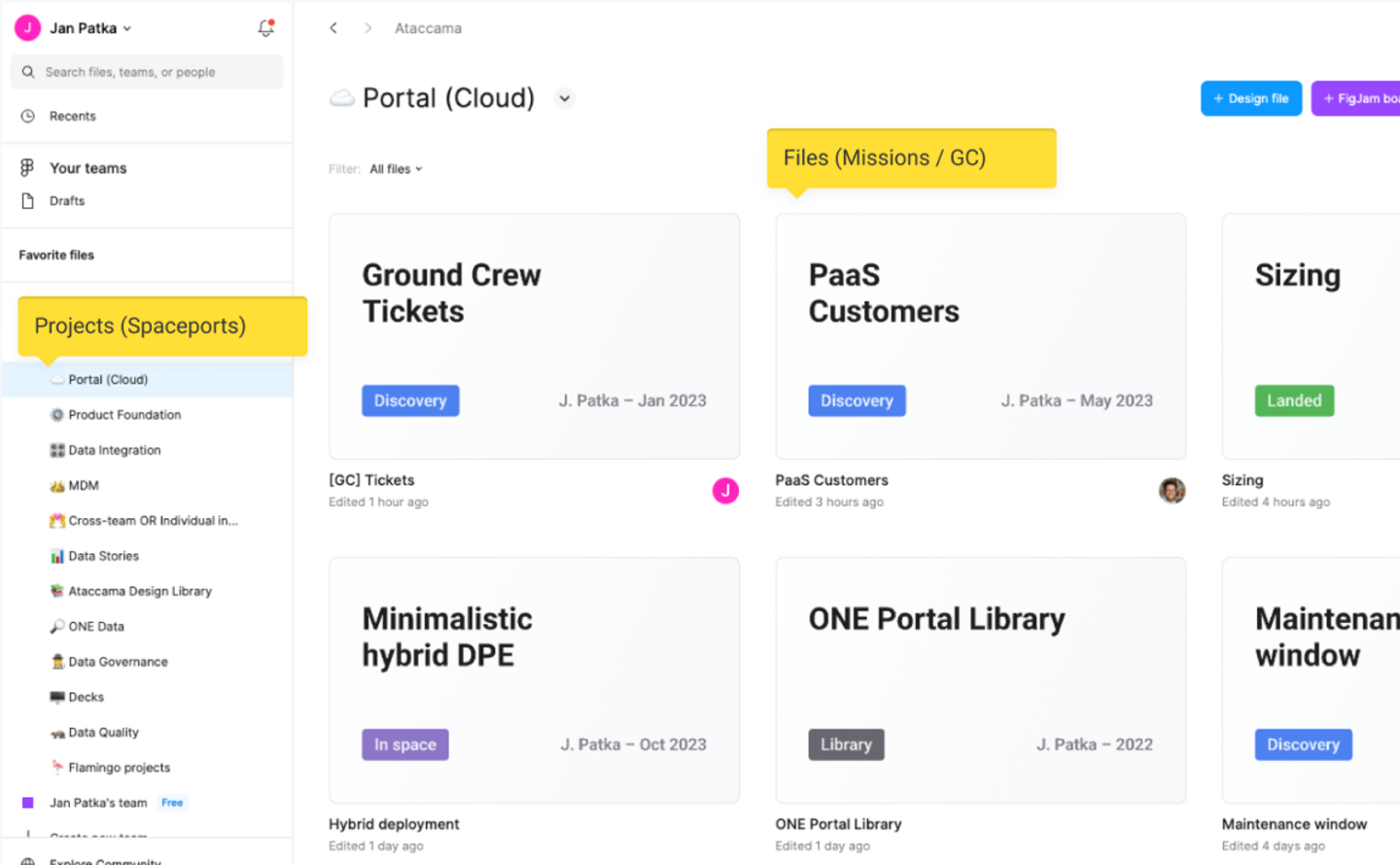The width and height of the screenshot is (1400, 865).
Task: Click the Ataccama breadcrumb link
Action: pos(428,28)
